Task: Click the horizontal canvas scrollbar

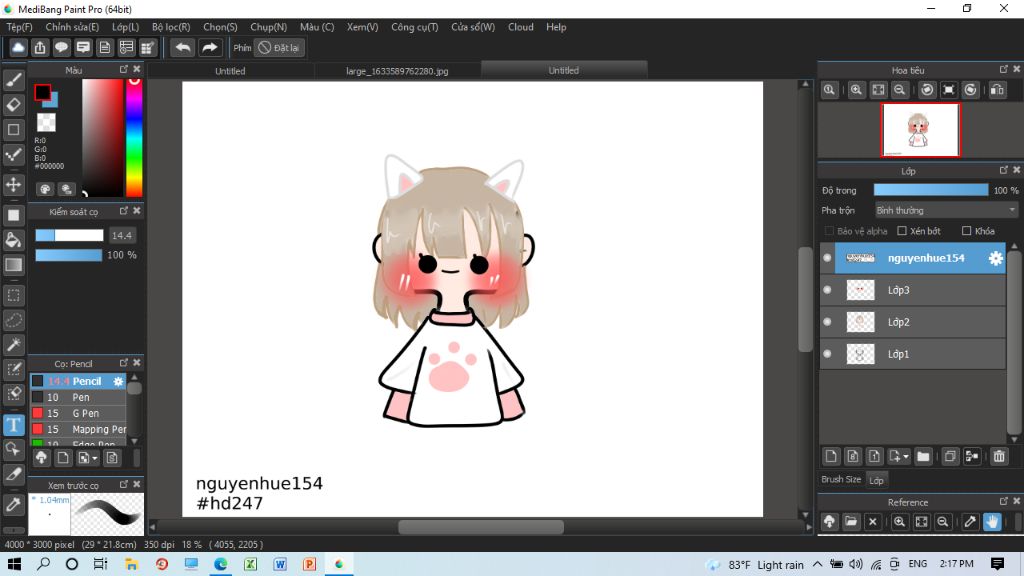Action: [x=481, y=527]
